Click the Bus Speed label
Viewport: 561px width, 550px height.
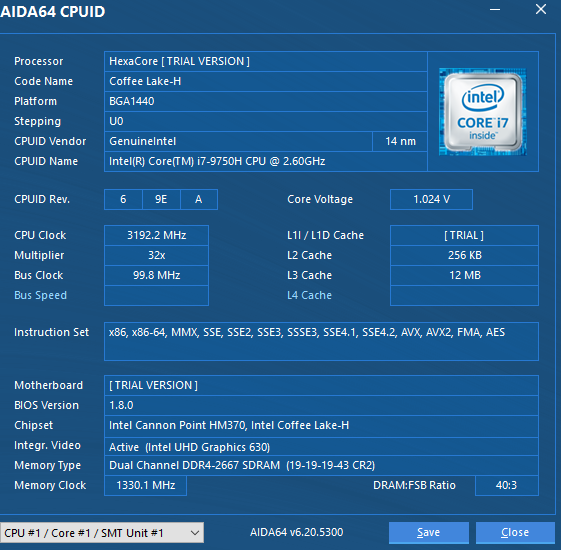40,295
